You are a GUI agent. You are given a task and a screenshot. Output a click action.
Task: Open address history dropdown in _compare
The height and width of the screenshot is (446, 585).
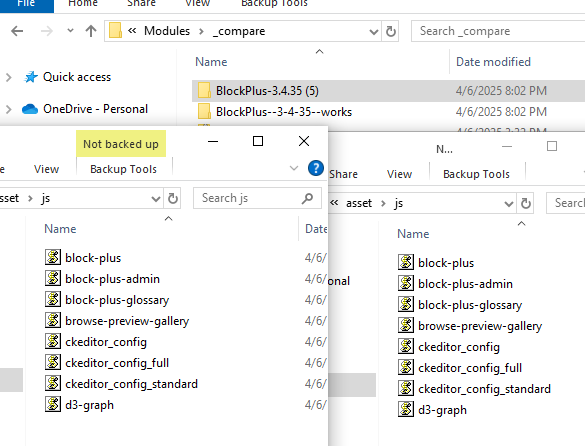pos(373,32)
